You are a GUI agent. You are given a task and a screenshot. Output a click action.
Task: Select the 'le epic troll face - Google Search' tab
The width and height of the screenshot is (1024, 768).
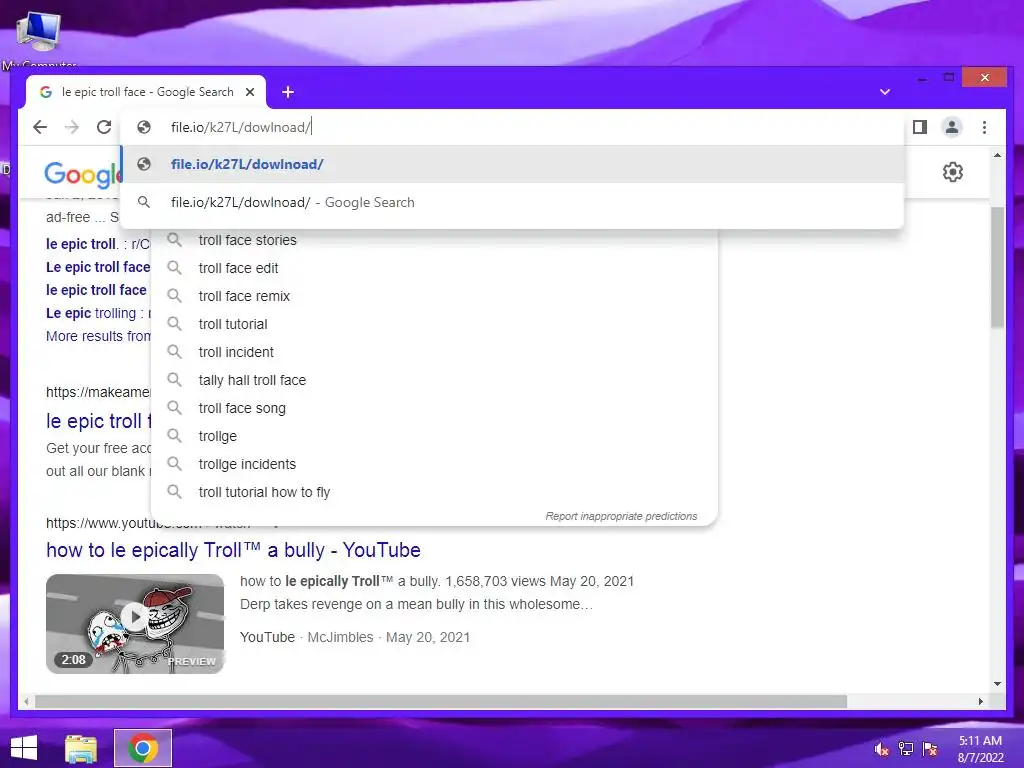coord(146,92)
